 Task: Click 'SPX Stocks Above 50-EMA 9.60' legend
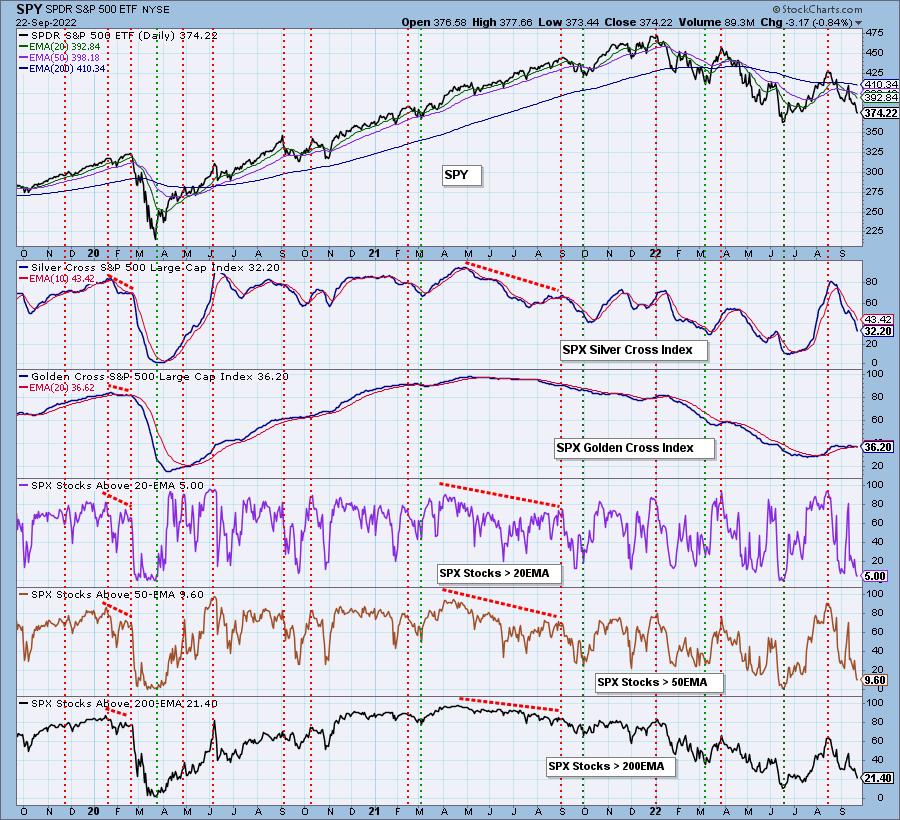pyautogui.click(x=111, y=594)
